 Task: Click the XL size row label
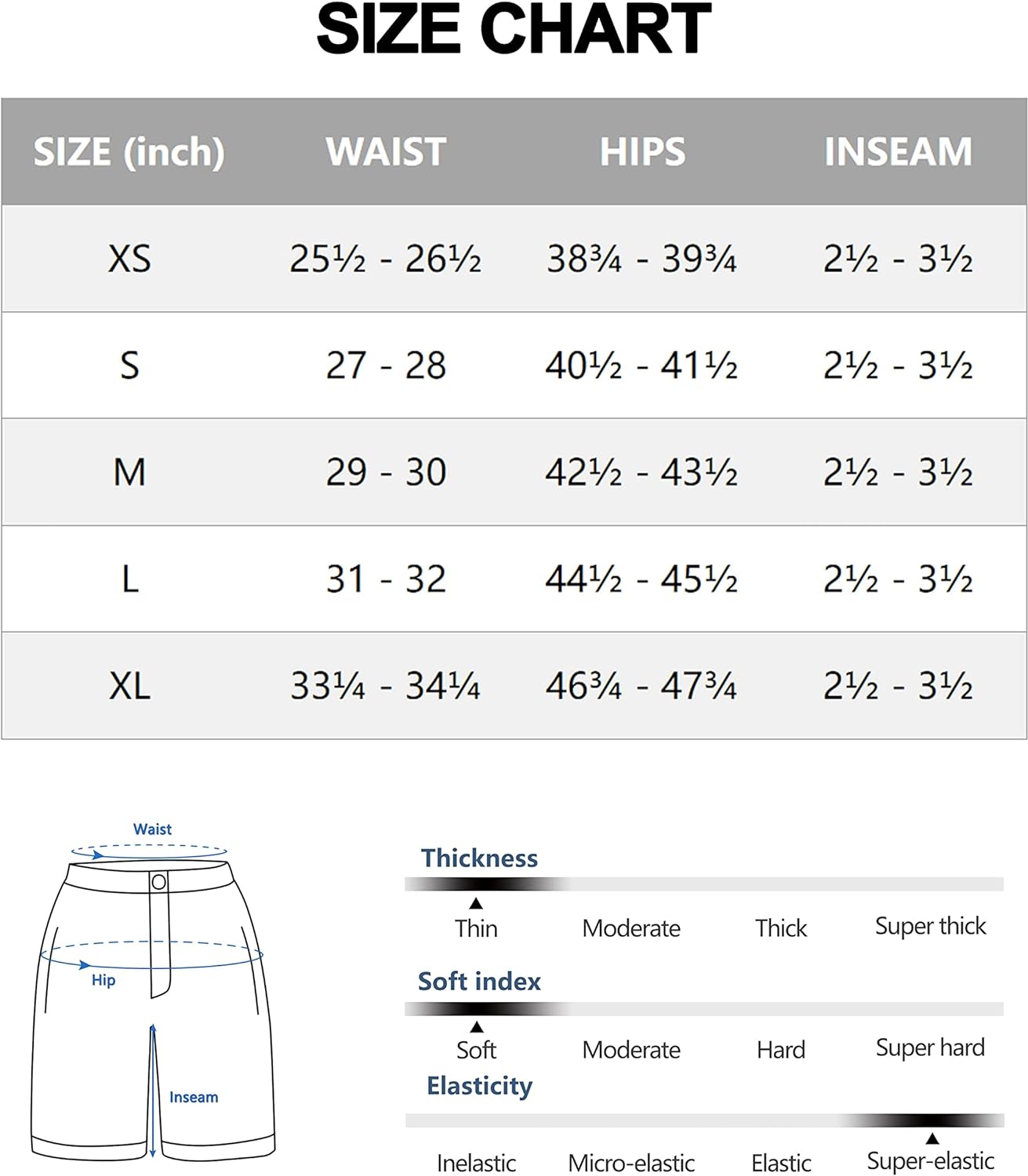pos(129,686)
